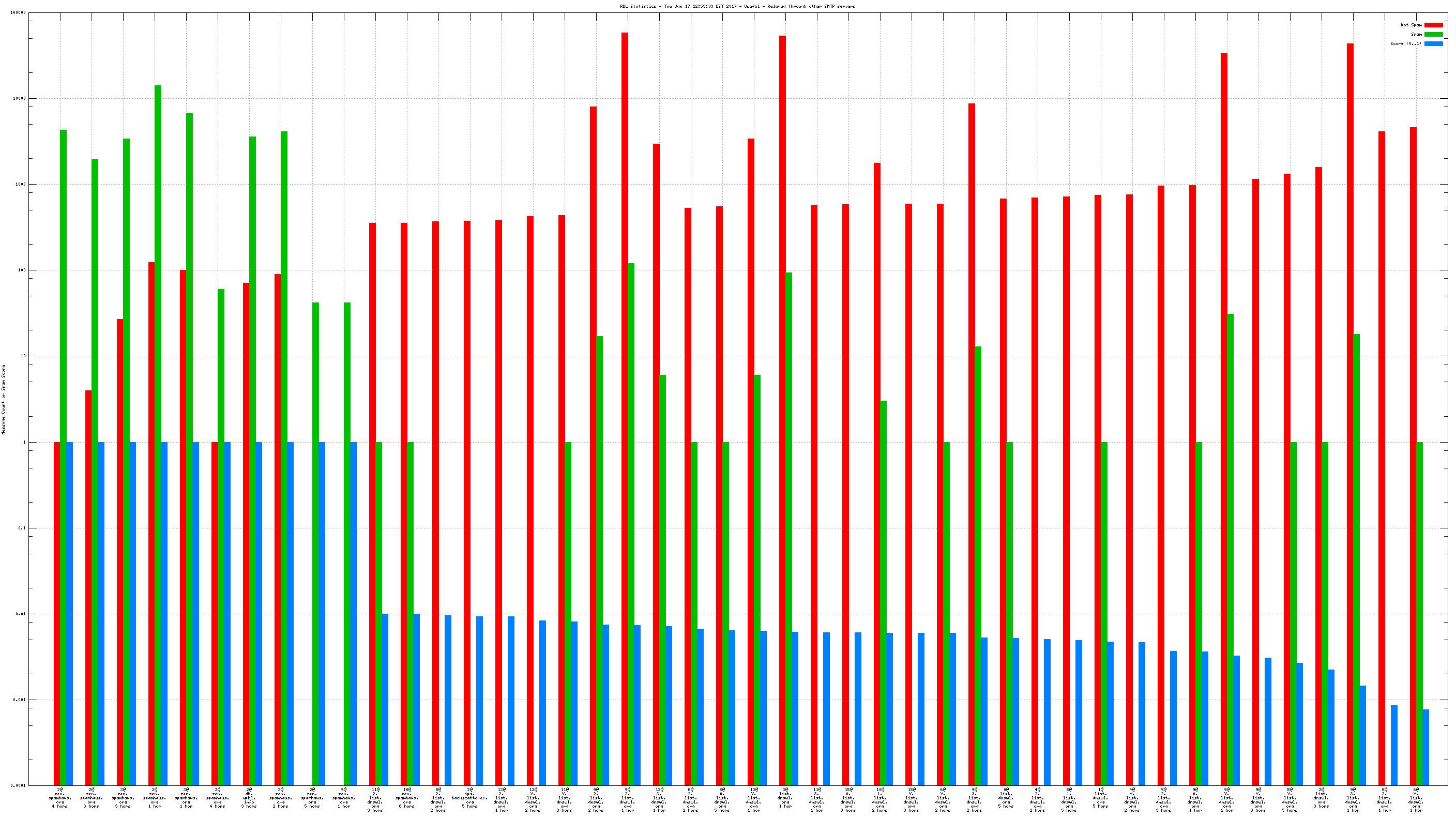Click the db.wpbl.info 3 hops axis label

coord(249,797)
